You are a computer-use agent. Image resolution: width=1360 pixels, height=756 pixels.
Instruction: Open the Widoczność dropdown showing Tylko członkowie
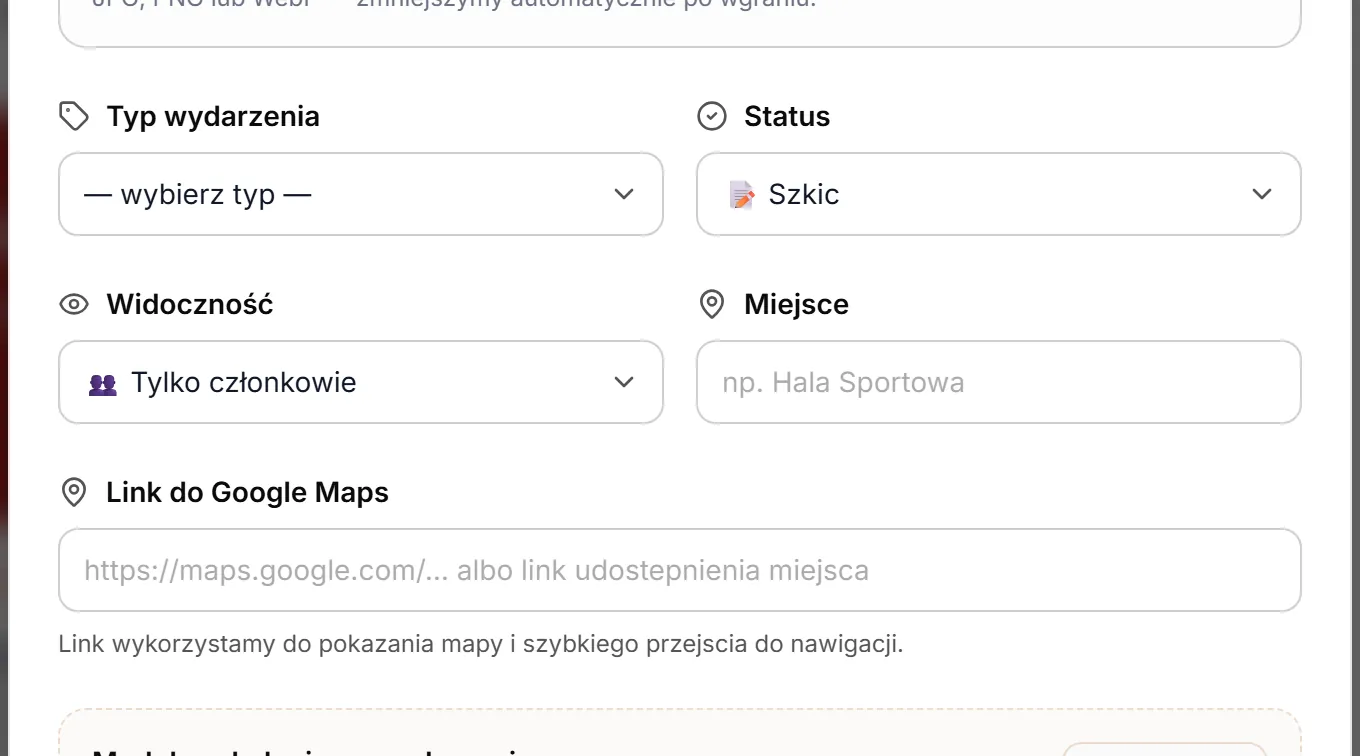point(361,382)
